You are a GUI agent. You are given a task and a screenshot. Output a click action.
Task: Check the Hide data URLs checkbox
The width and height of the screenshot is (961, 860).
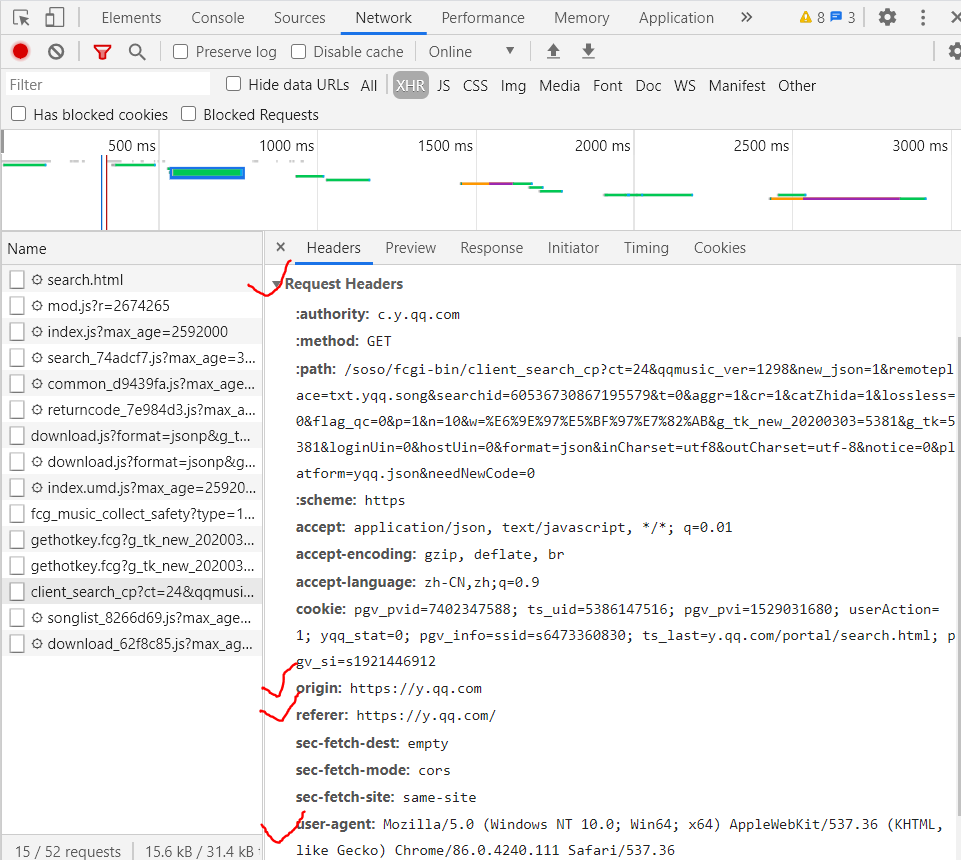click(234, 84)
